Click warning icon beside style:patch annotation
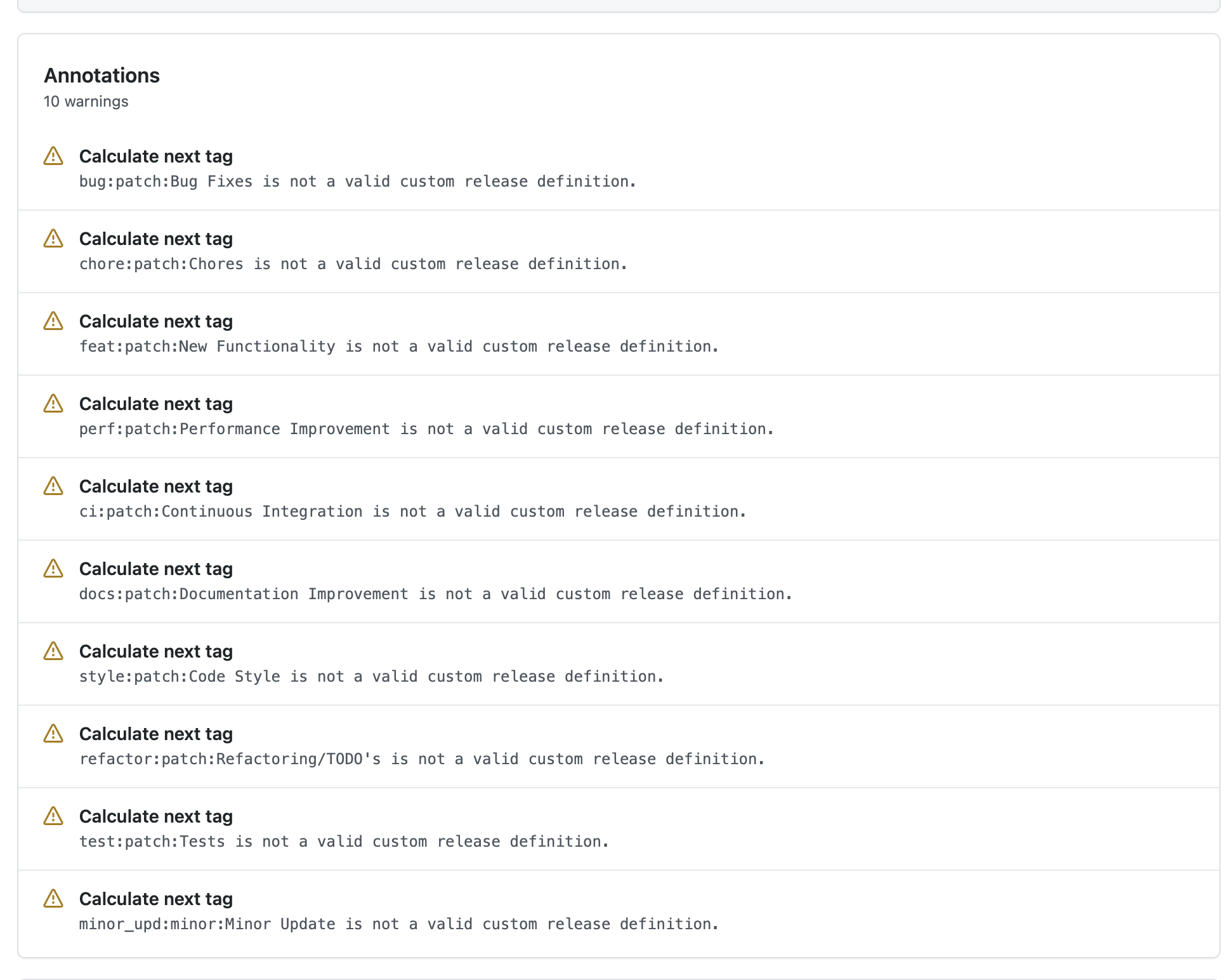The image size is (1232, 980). point(53,651)
